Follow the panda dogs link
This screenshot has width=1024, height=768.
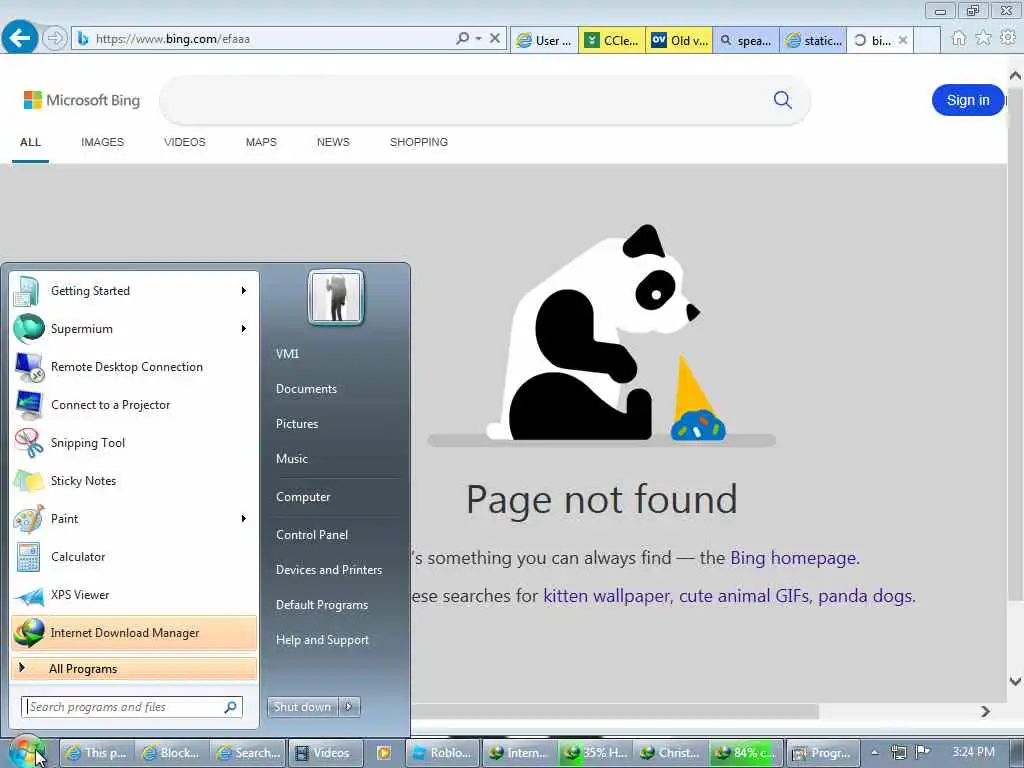pyautogui.click(x=865, y=596)
